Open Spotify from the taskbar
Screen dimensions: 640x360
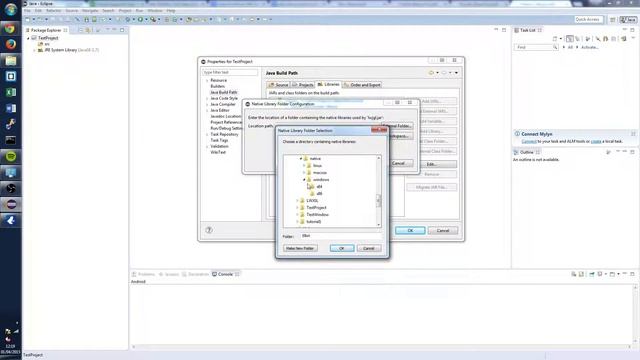coord(11,156)
